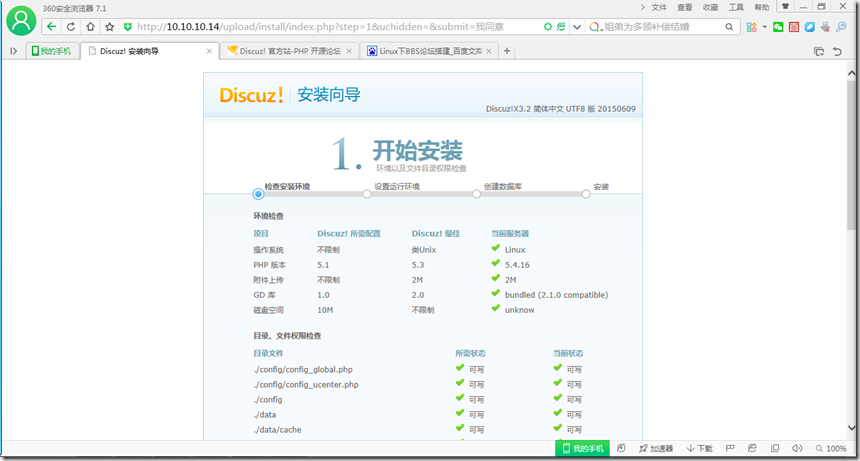Image resolution: width=860 pixels, height=461 pixels.
Task: Focus the search input field
Action: [x=662, y=26]
